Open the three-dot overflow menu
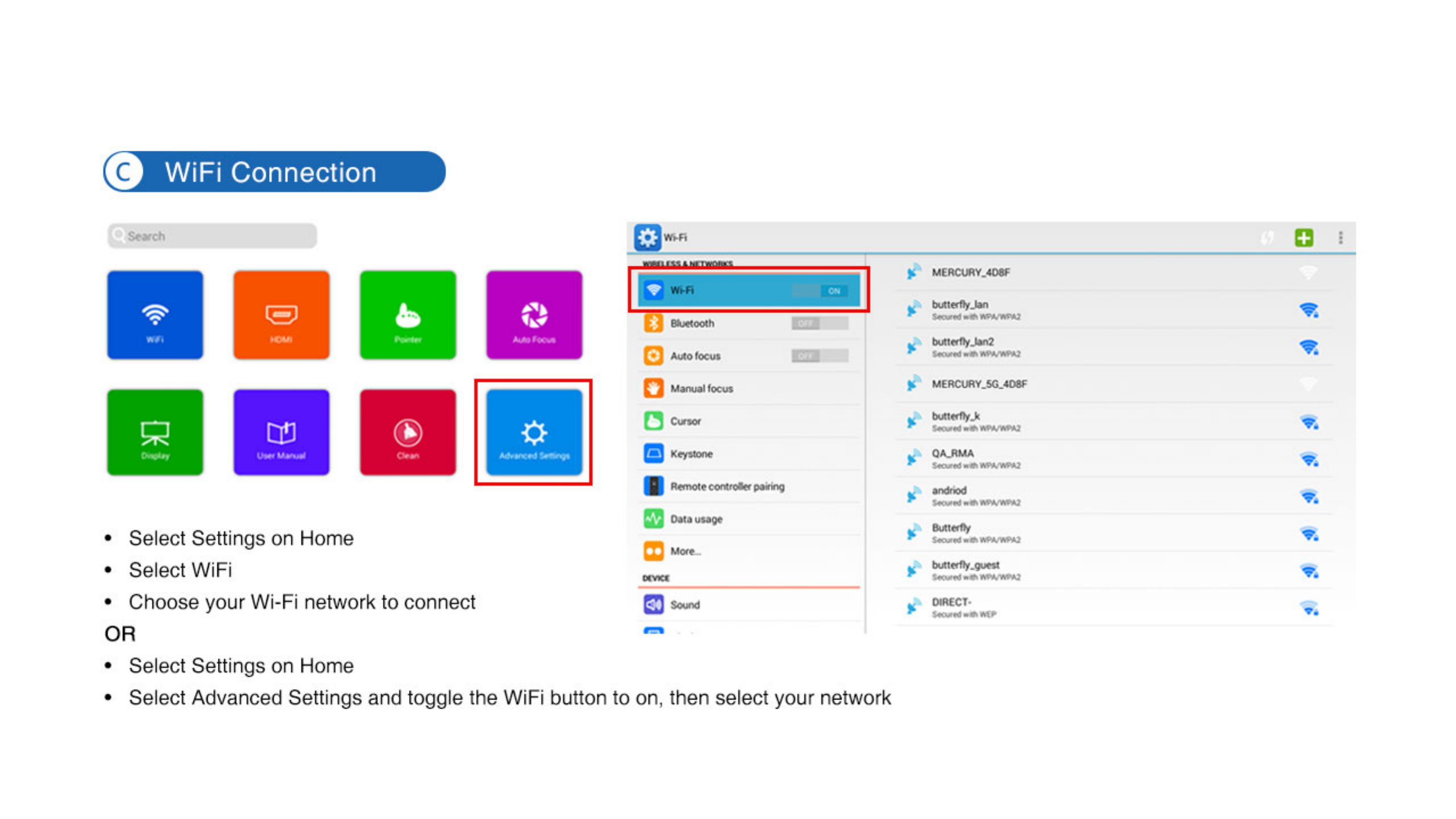The height and width of the screenshot is (819, 1456). (x=1340, y=238)
